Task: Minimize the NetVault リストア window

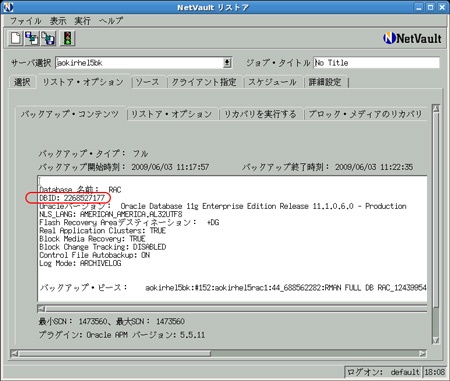Action: [419, 7]
